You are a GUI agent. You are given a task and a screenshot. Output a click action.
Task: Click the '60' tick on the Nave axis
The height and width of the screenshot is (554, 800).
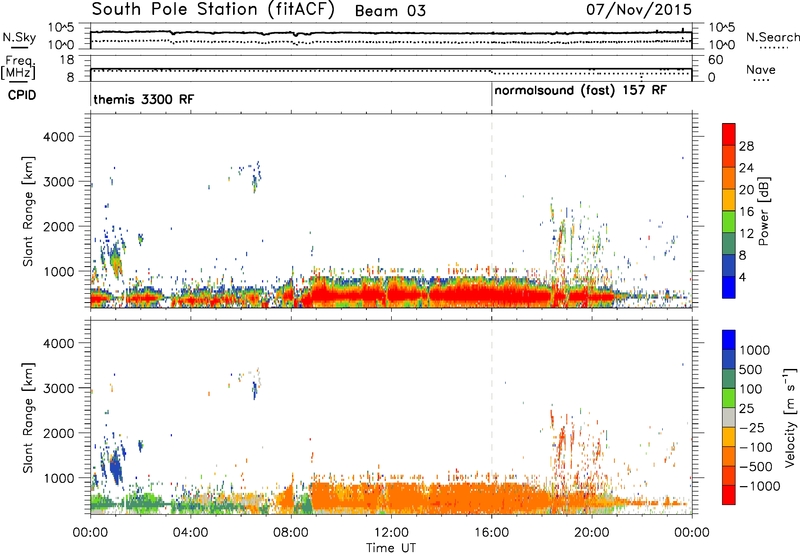(x=715, y=60)
